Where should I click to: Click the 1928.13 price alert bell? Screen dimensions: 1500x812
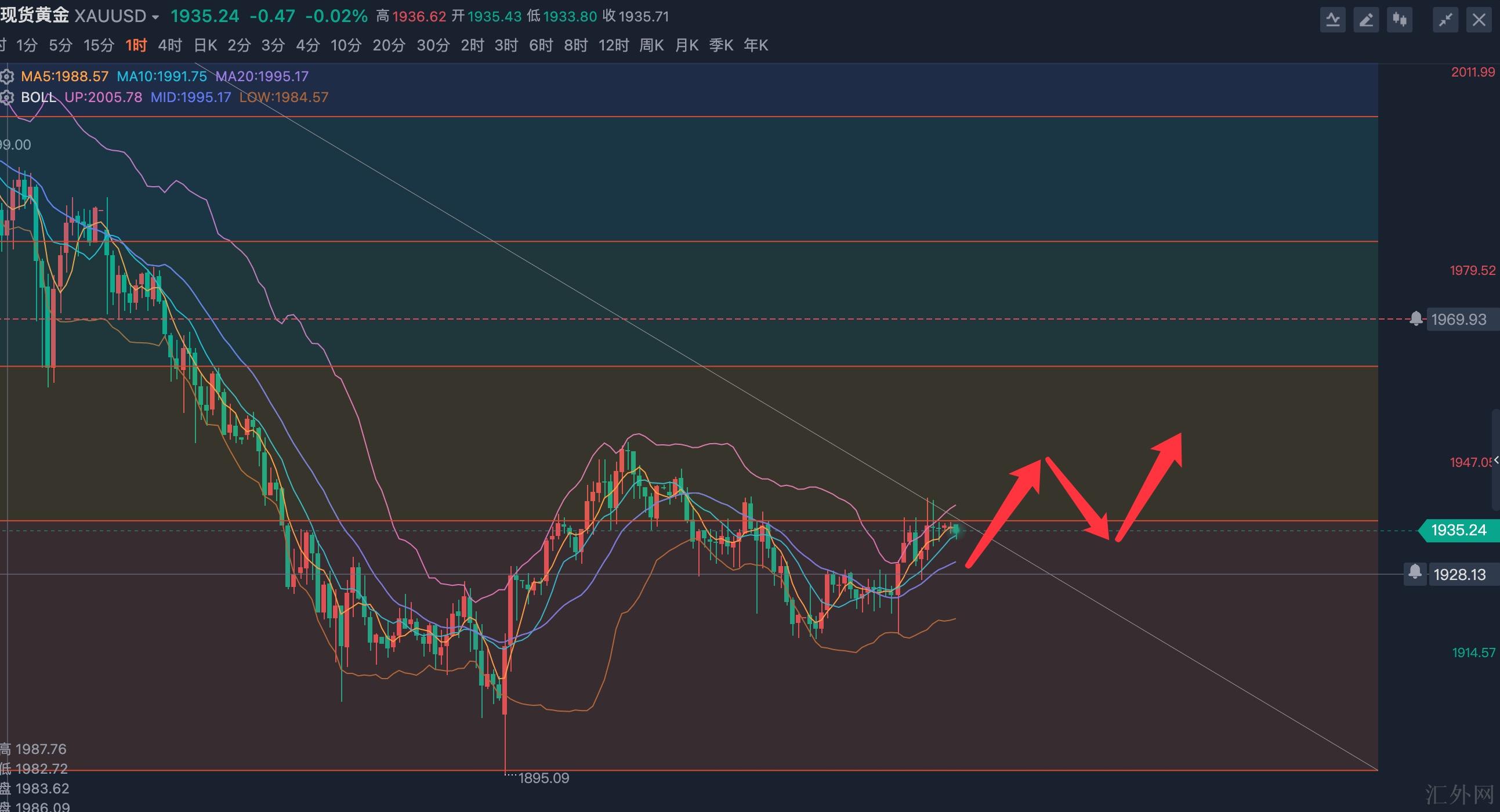click(1415, 574)
